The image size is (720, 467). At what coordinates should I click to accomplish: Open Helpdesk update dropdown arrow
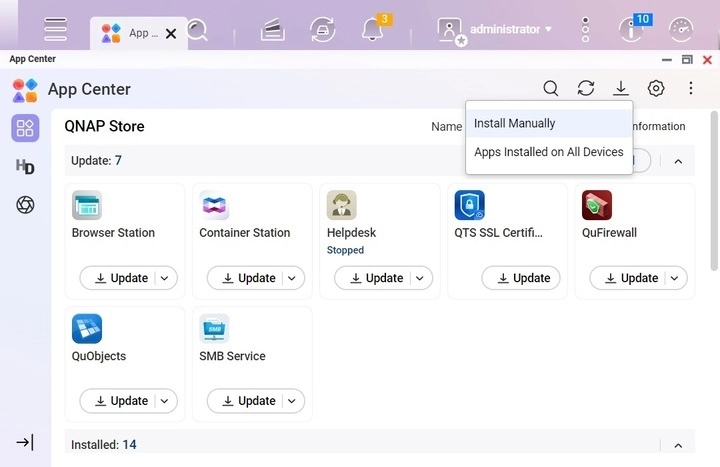(x=420, y=278)
